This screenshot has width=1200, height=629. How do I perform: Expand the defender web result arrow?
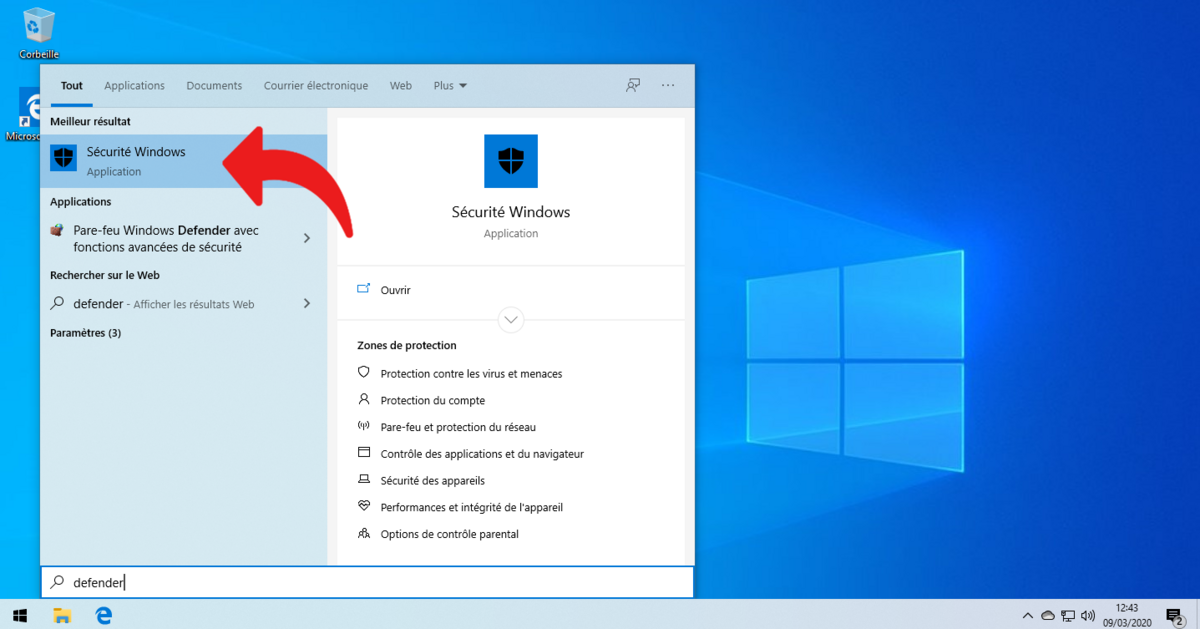307,303
